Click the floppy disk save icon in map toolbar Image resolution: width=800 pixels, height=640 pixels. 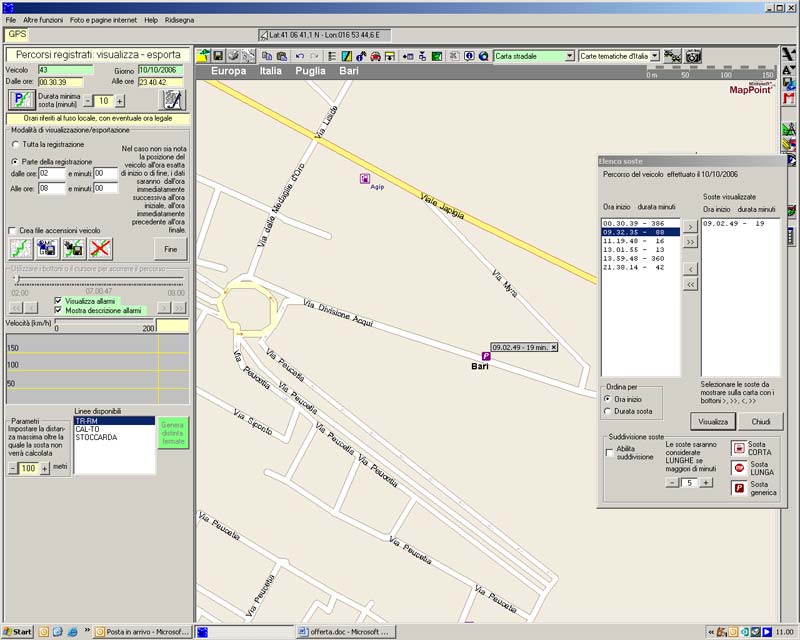coord(218,56)
